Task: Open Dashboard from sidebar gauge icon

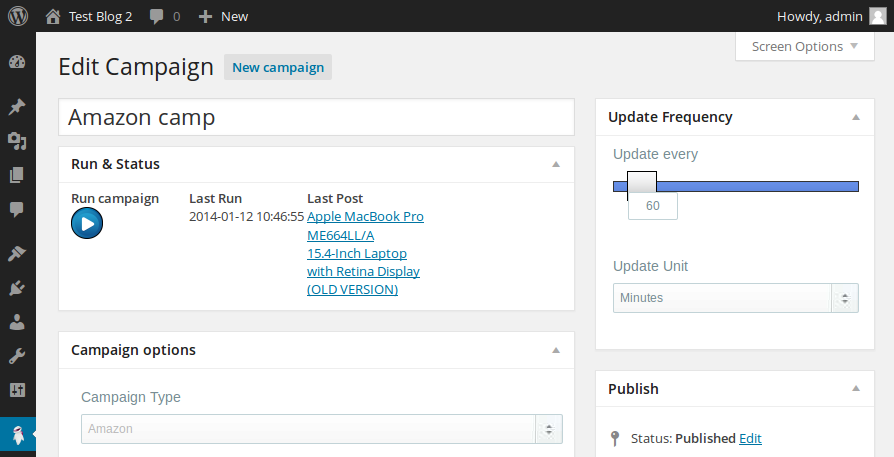Action: [17, 62]
